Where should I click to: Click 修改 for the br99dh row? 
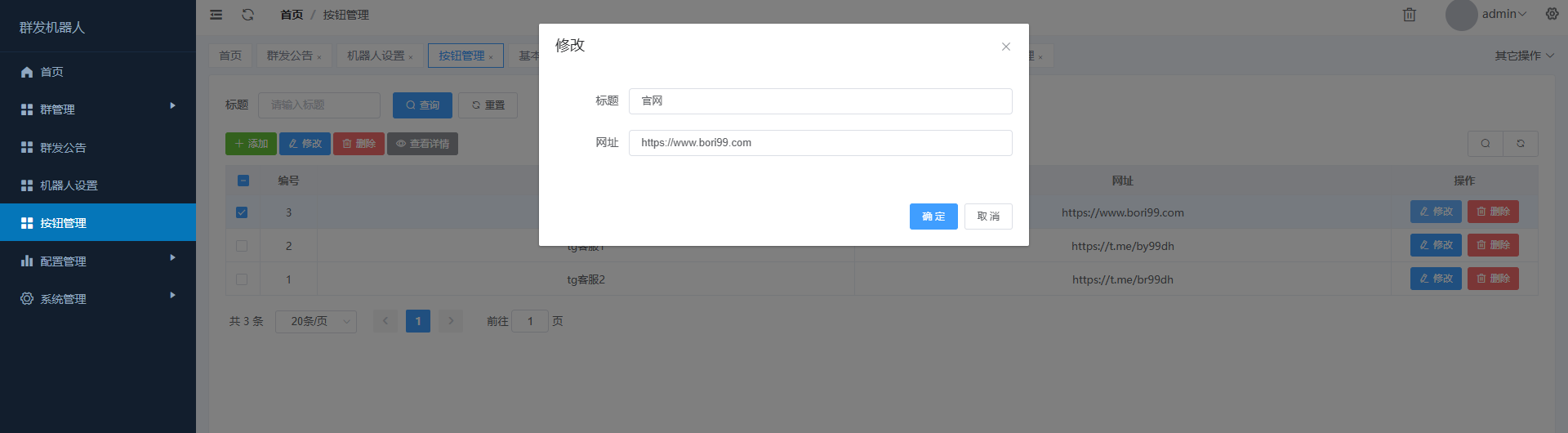point(1436,279)
